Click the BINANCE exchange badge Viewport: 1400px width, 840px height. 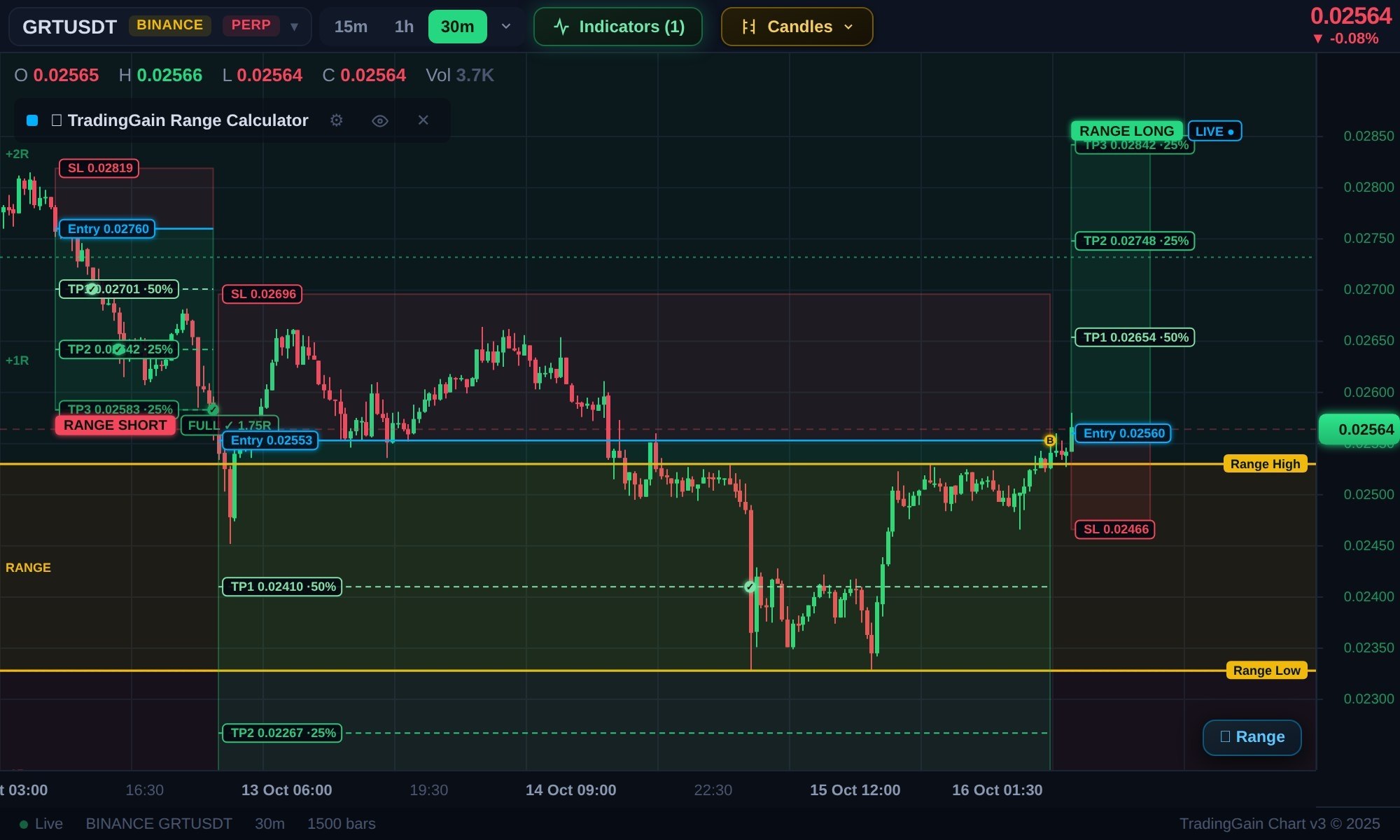coord(169,25)
